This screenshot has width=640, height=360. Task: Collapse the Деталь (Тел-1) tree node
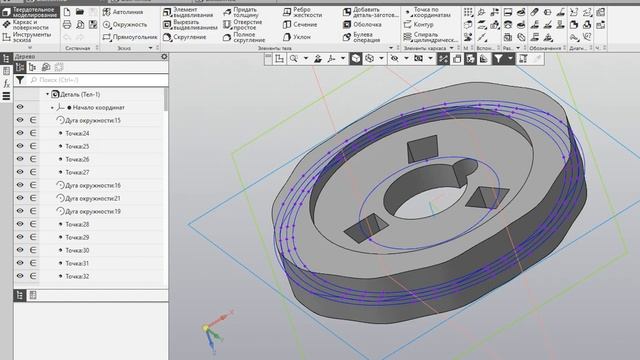point(47,94)
